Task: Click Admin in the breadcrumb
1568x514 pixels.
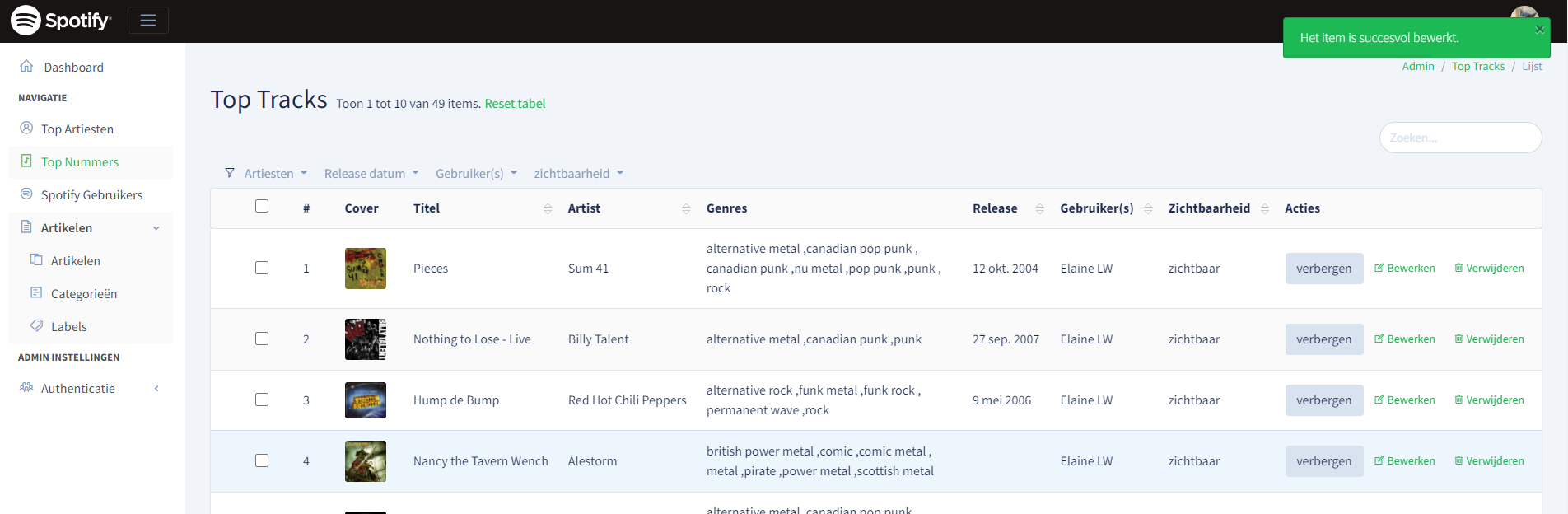Action: point(1418,66)
